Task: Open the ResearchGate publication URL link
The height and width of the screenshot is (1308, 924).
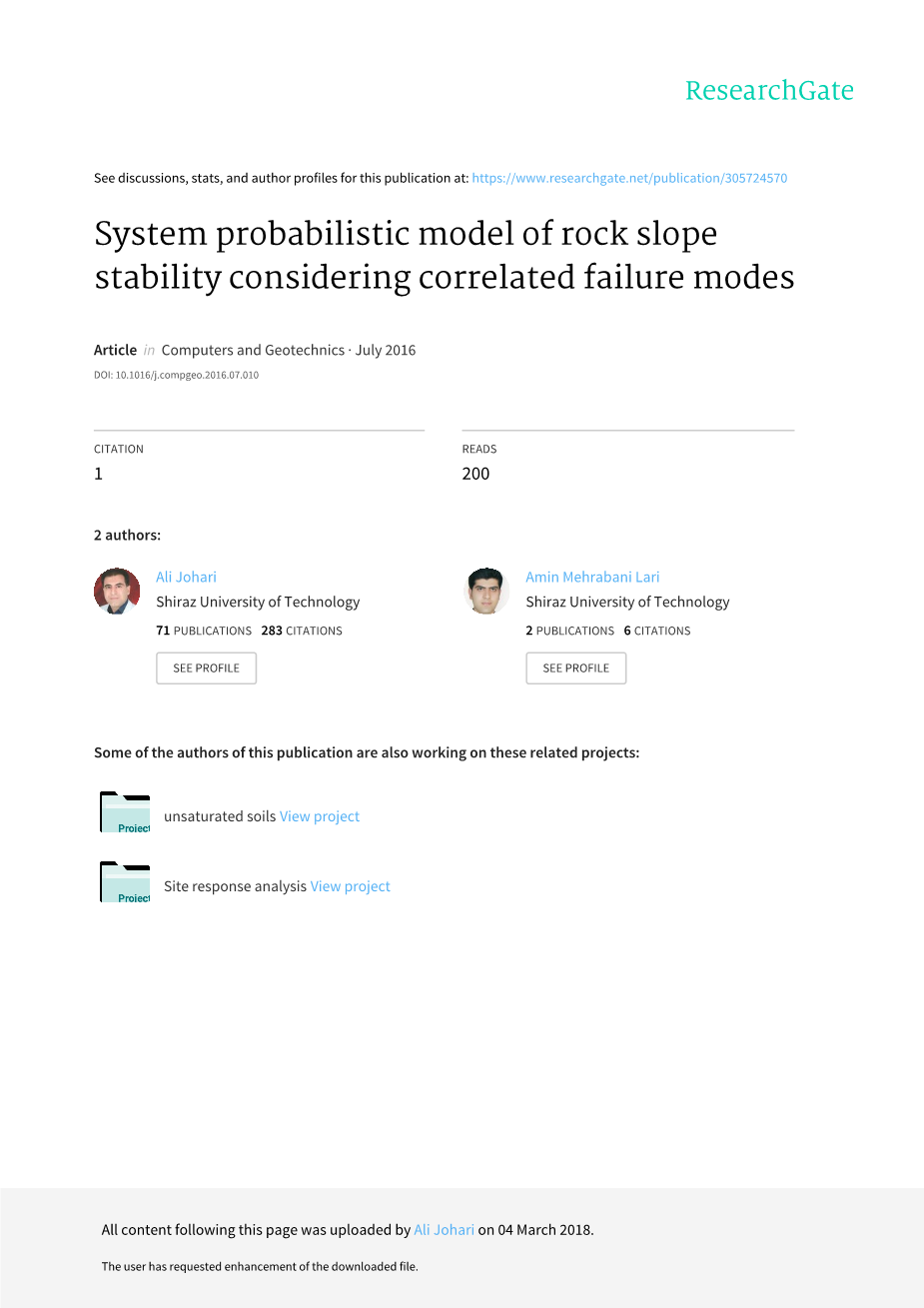Action: 629,178
